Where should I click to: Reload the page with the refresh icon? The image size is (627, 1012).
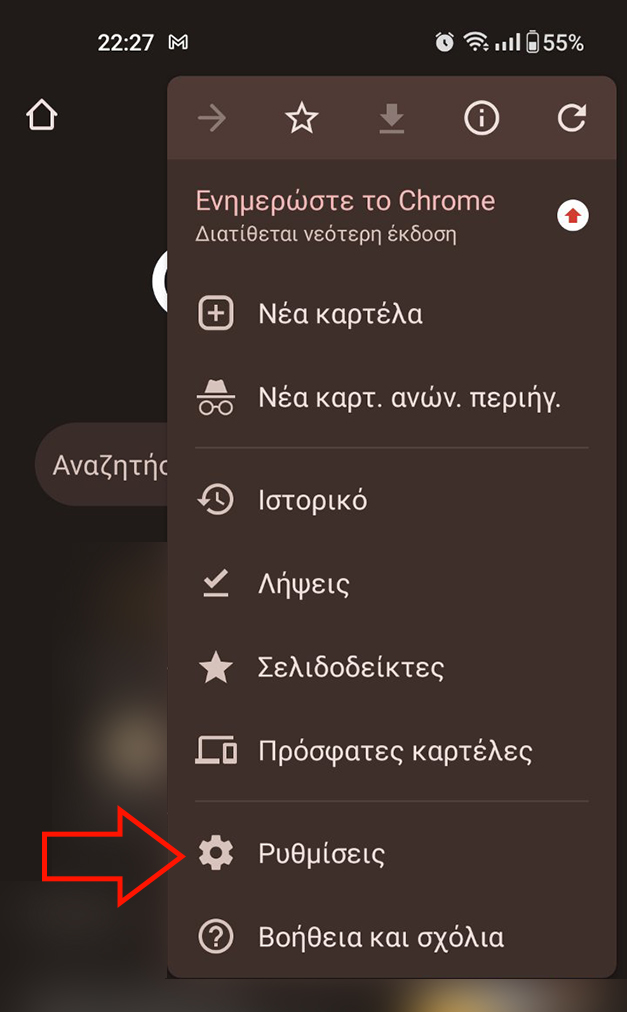[x=571, y=118]
